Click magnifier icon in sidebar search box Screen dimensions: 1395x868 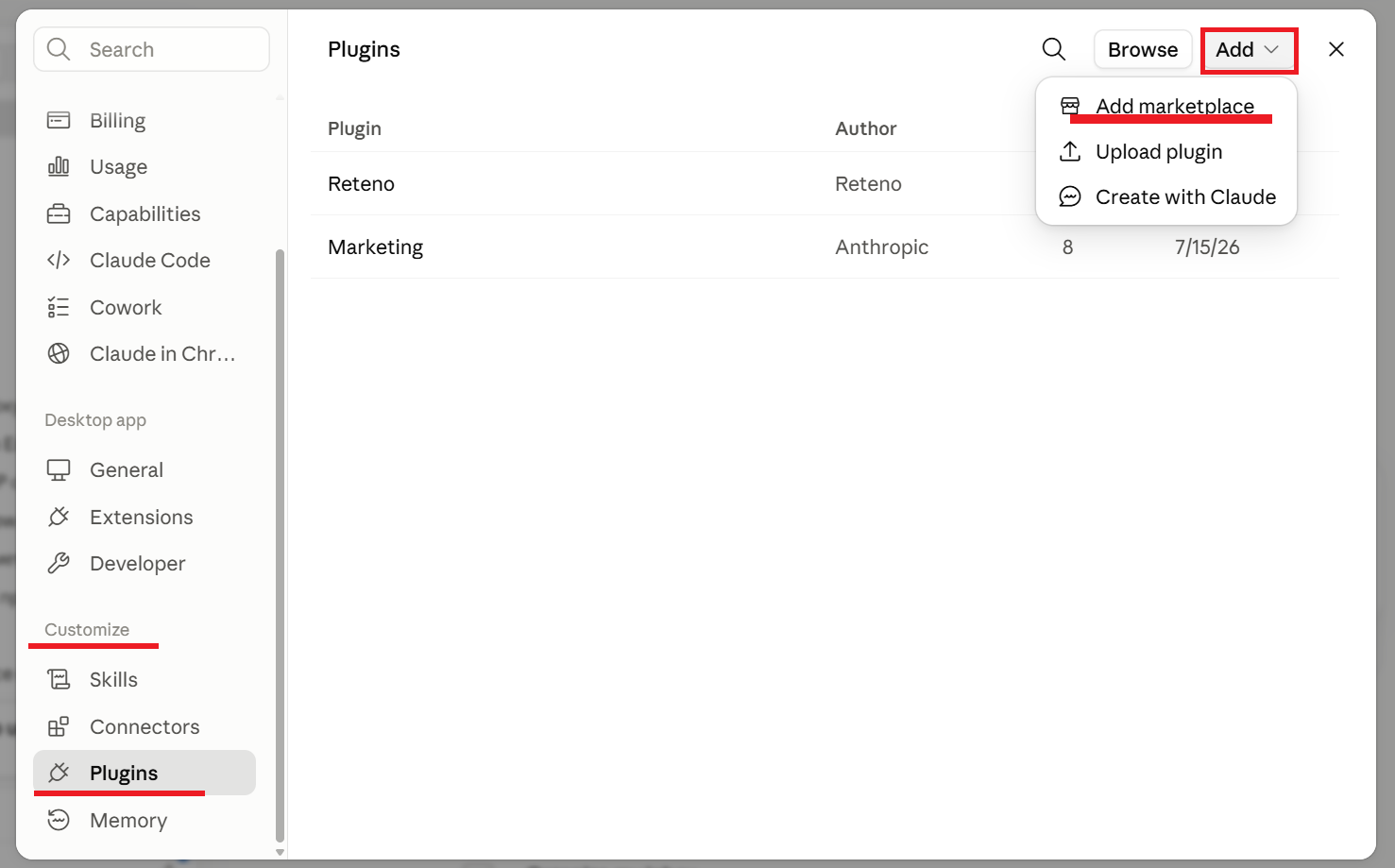[x=59, y=49]
